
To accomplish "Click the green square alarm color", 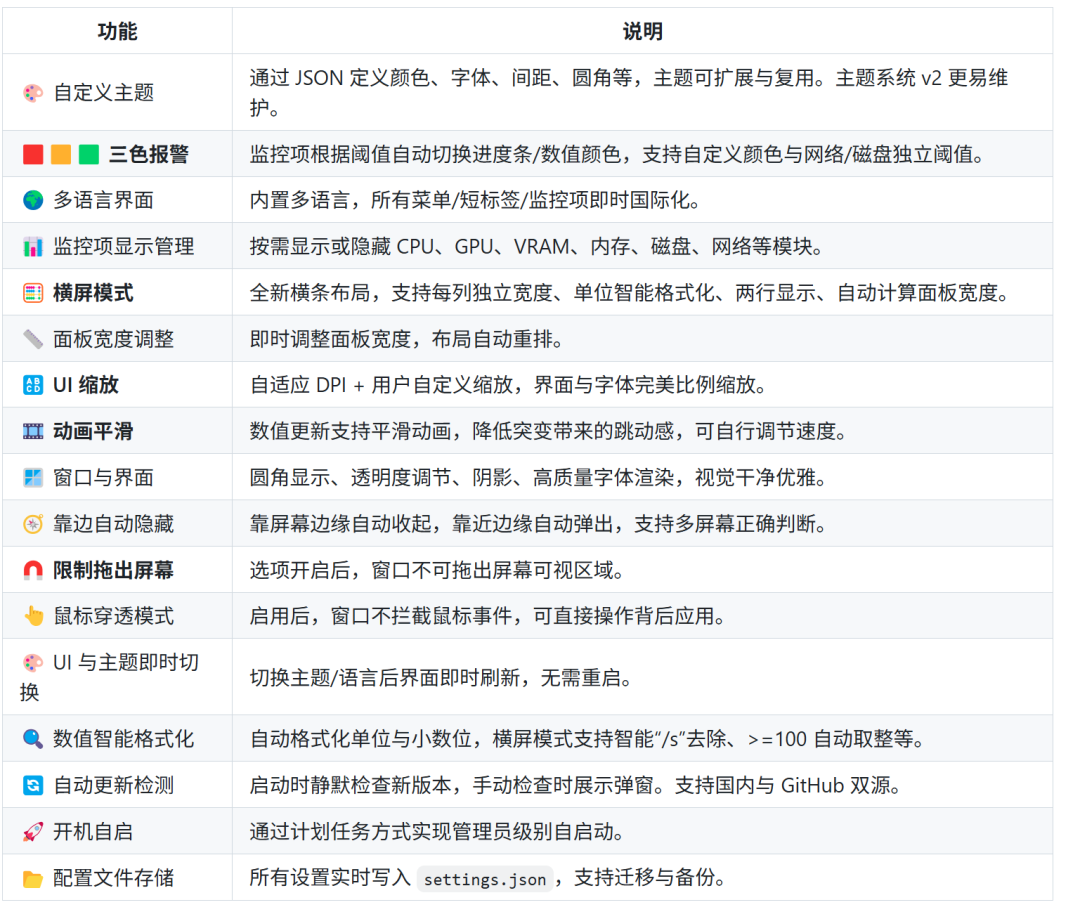I will pyautogui.click(x=89, y=155).
